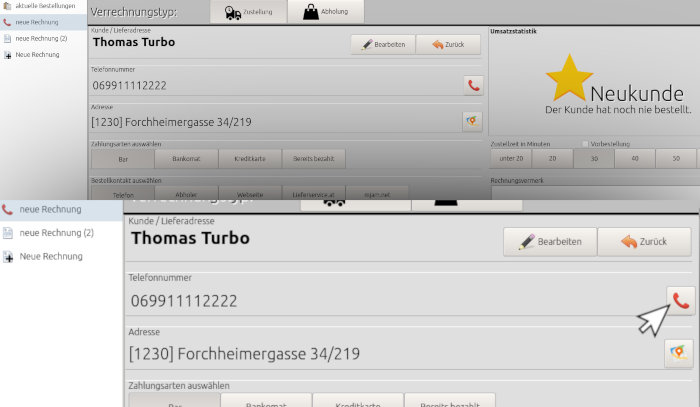
Task: Select Lieferservice.at as order contact
Action: point(313,195)
